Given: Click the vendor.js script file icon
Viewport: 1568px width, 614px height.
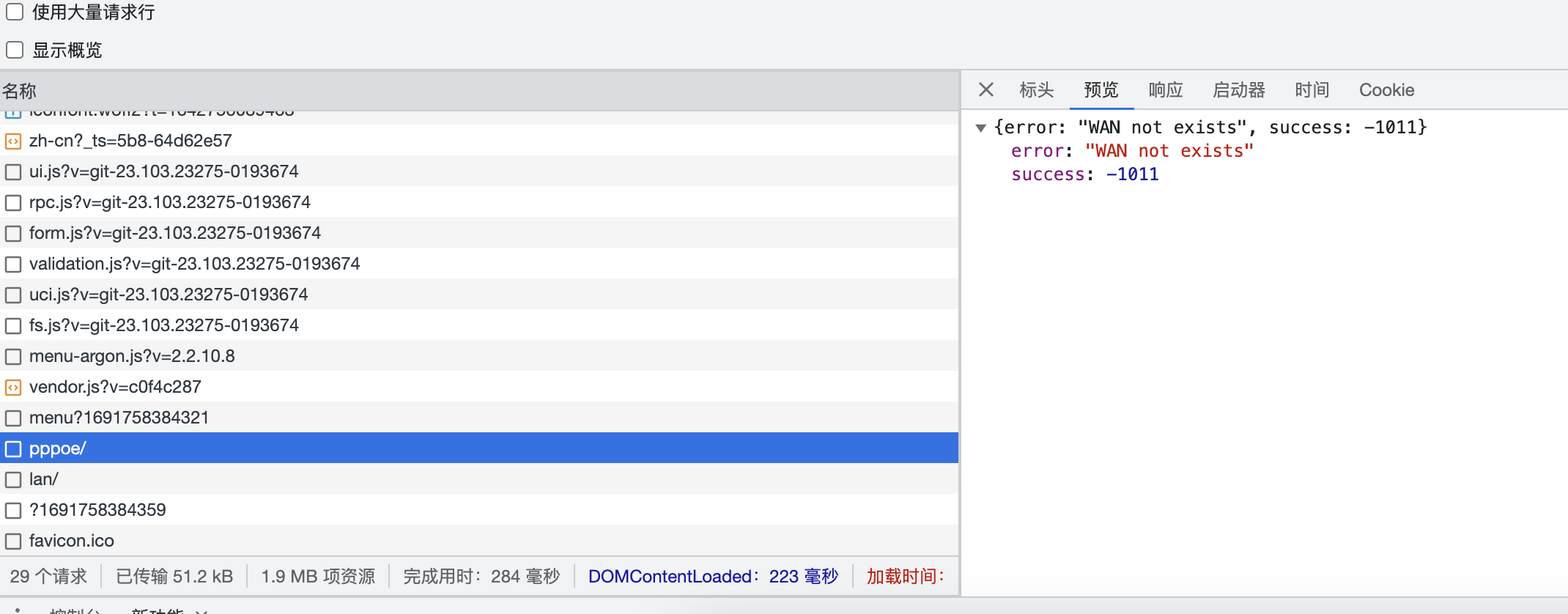Looking at the screenshot, I should click(13, 387).
